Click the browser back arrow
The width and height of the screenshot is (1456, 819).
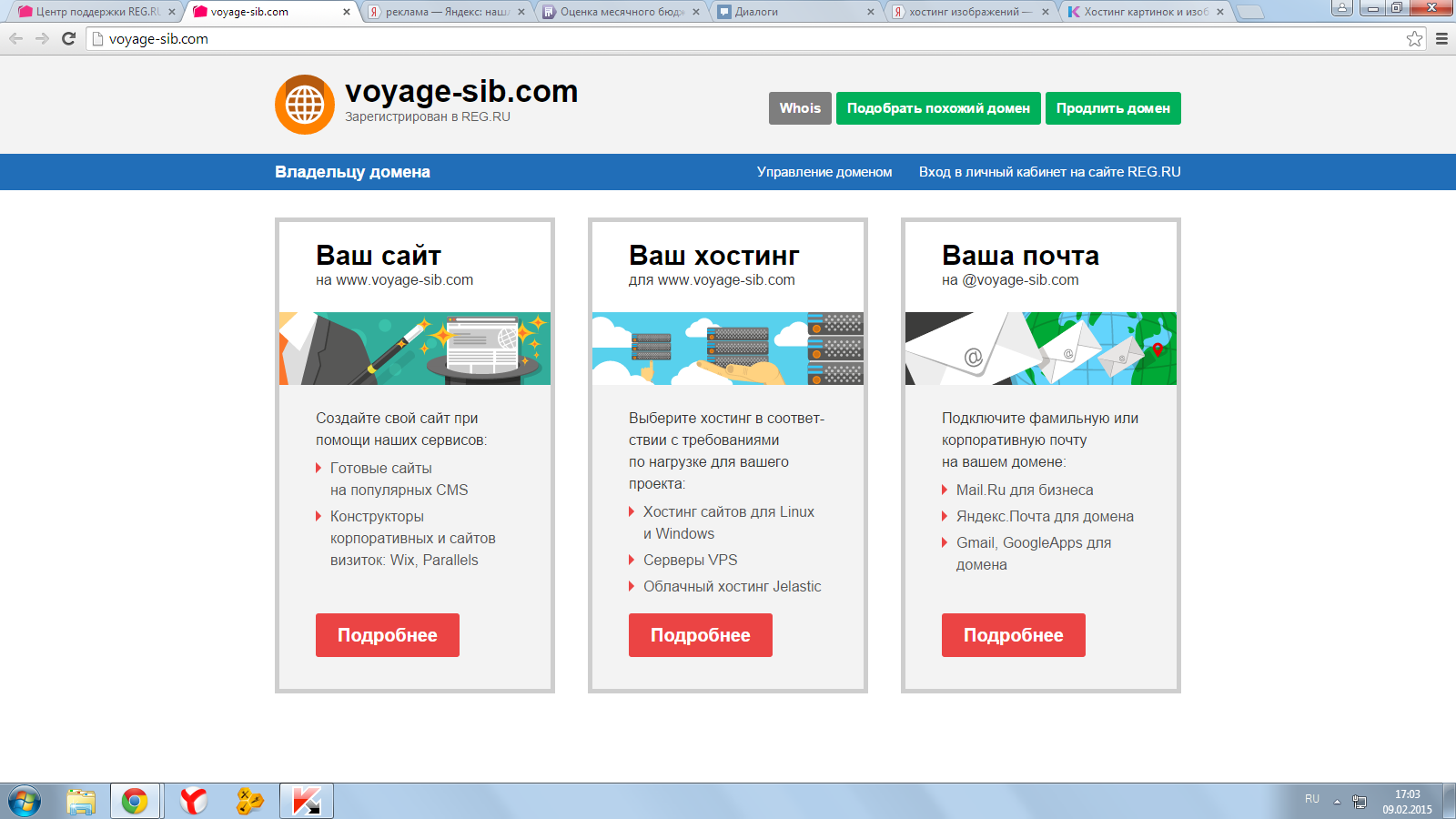tap(15, 38)
